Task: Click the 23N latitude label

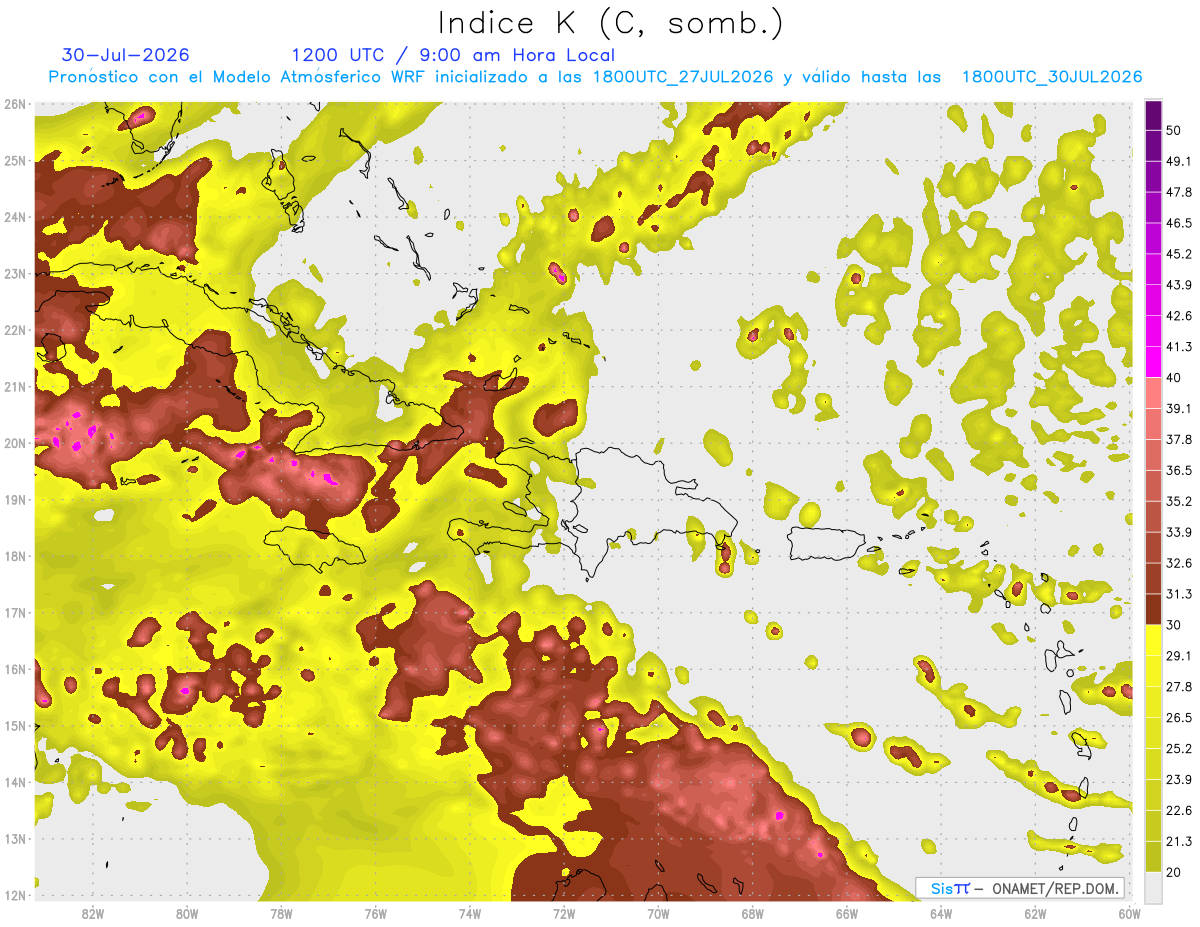Action: (x=15, y=273)
